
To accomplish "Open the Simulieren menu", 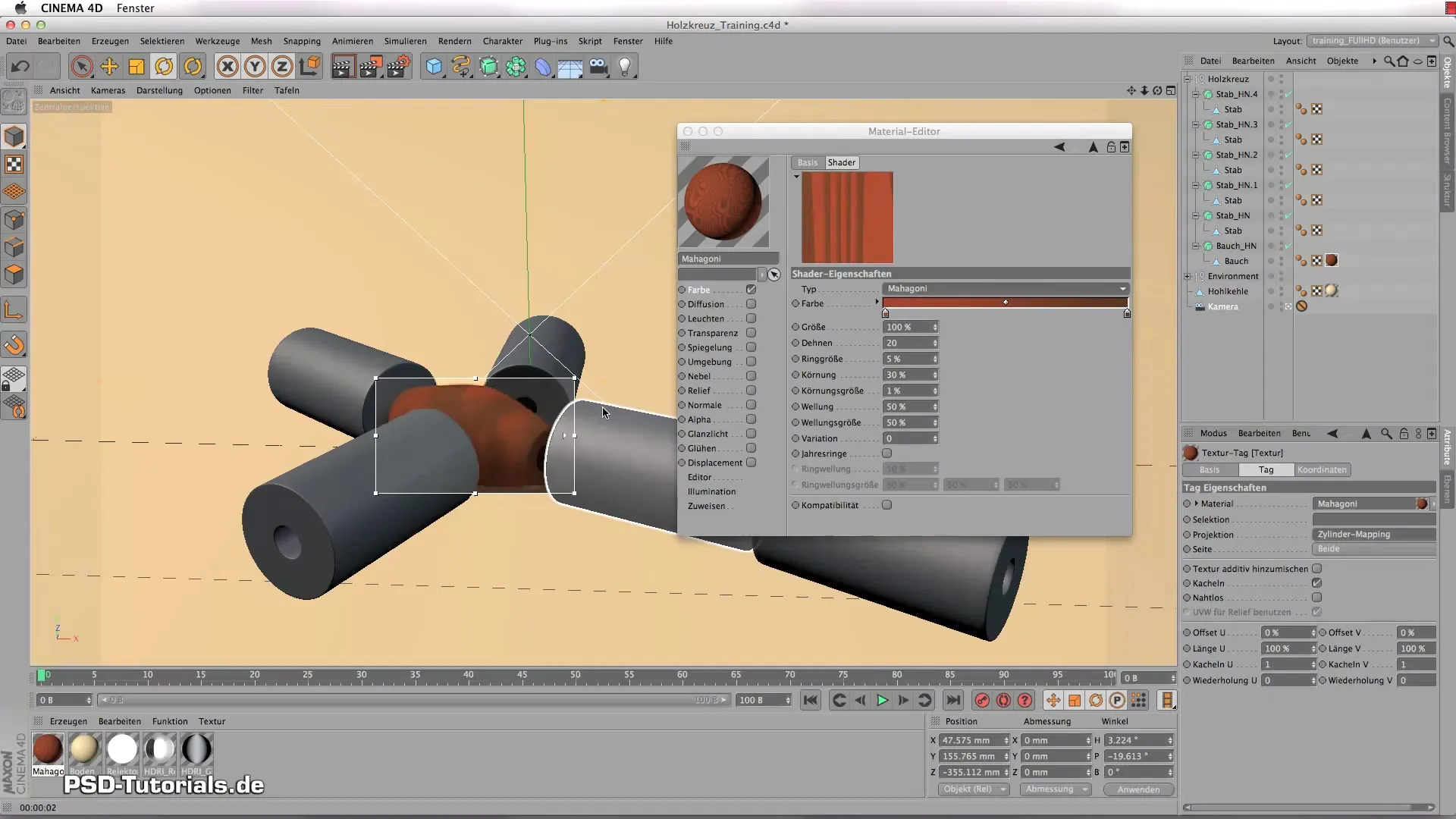I will click(x=405, y=42).
